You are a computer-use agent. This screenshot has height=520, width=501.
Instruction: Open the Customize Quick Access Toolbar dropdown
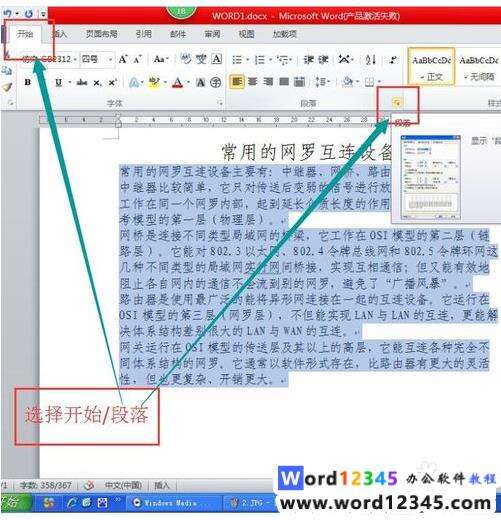pyautogui.click(x=43, y=14)
